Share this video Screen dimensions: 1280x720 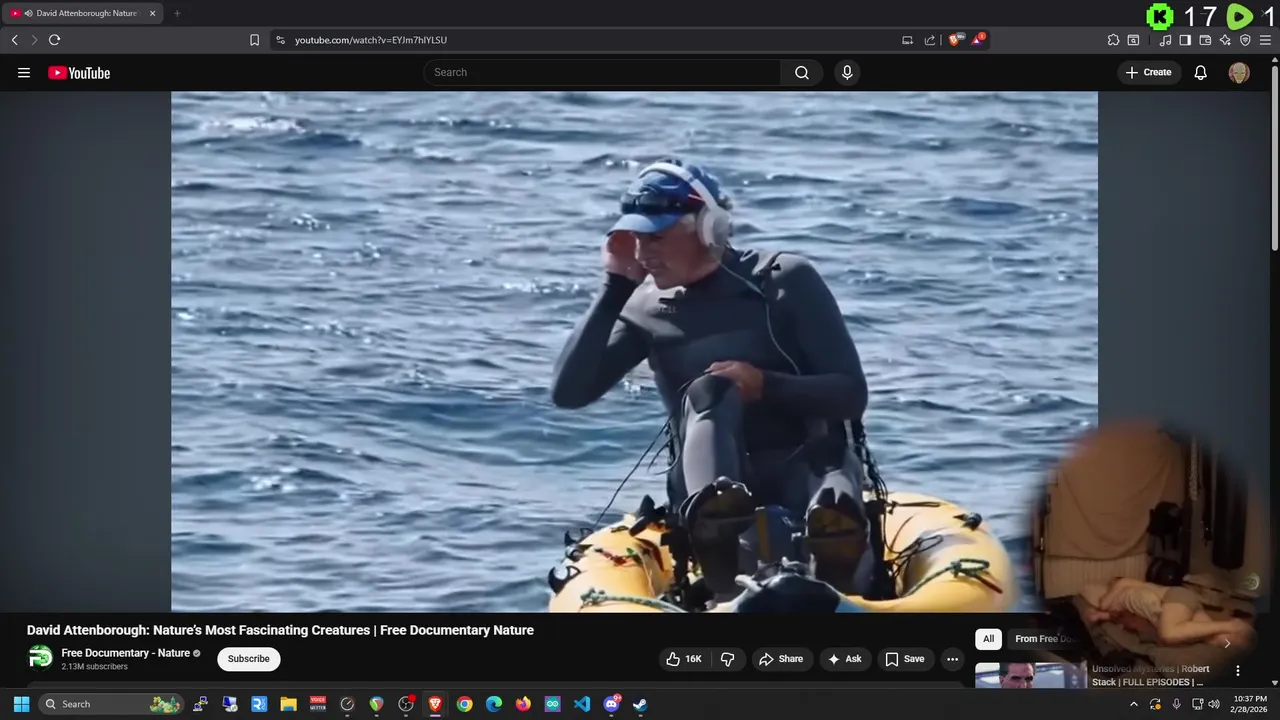point(781,659)
